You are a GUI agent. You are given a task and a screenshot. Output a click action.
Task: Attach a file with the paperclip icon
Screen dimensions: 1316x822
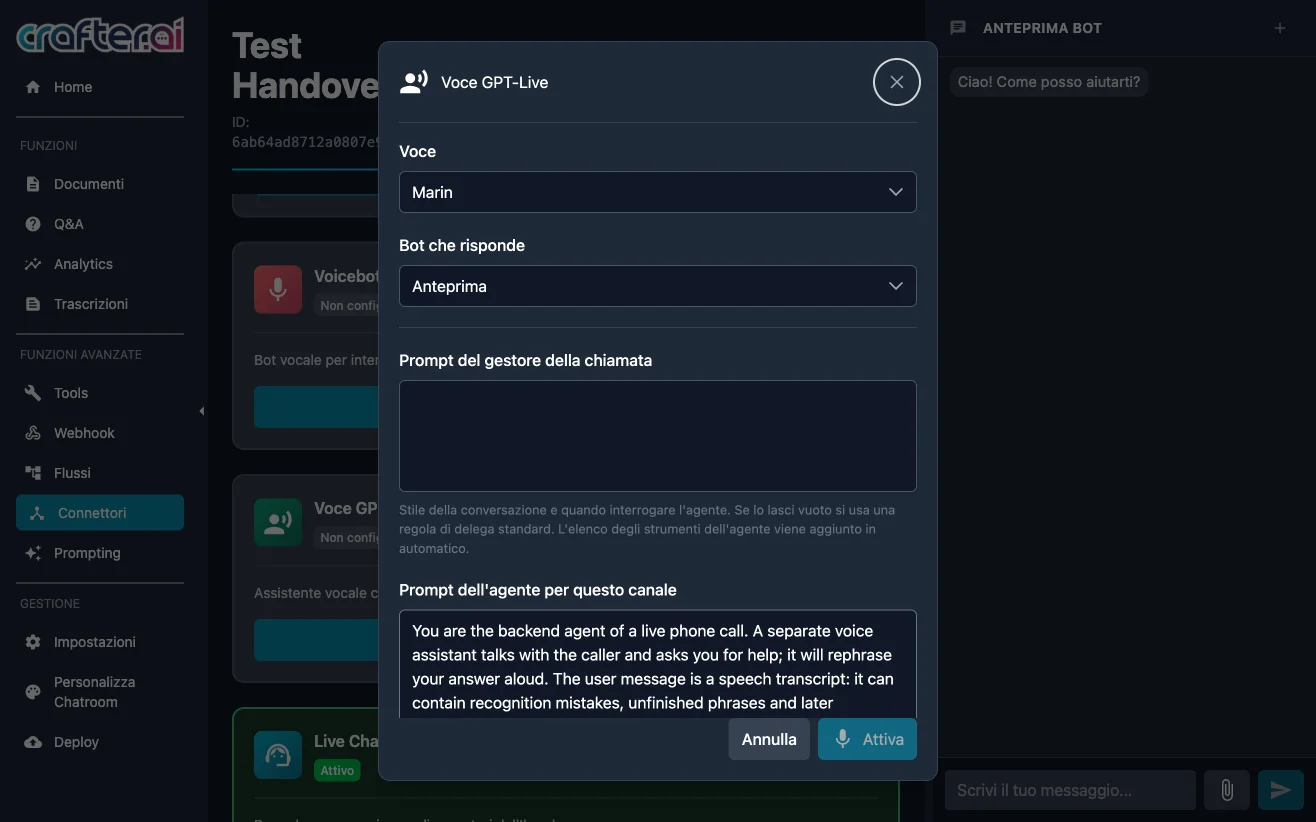1227,790
